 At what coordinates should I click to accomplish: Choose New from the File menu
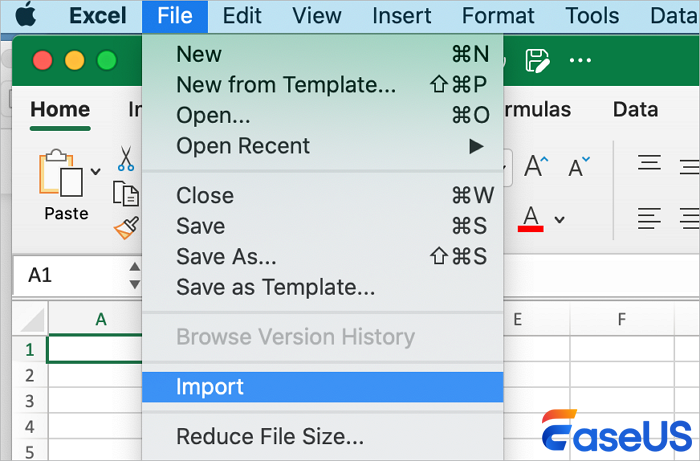pos(323,54)
